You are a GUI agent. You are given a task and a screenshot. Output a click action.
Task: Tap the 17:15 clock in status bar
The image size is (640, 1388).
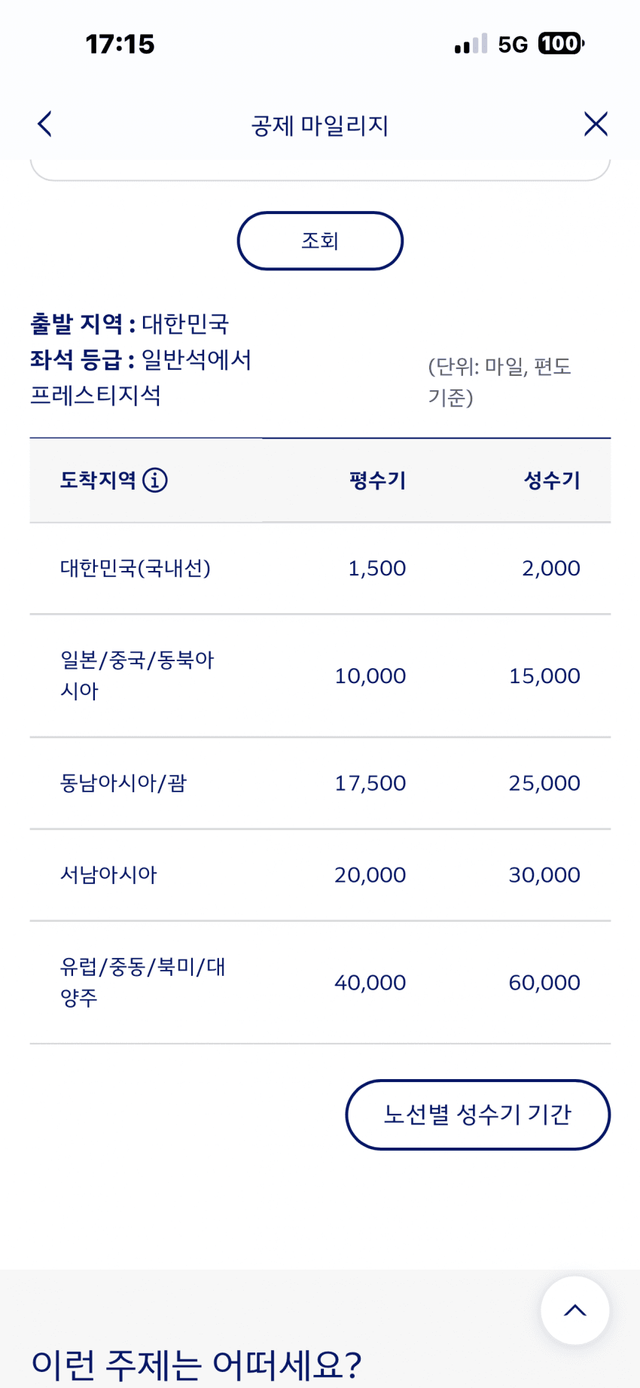120,44
